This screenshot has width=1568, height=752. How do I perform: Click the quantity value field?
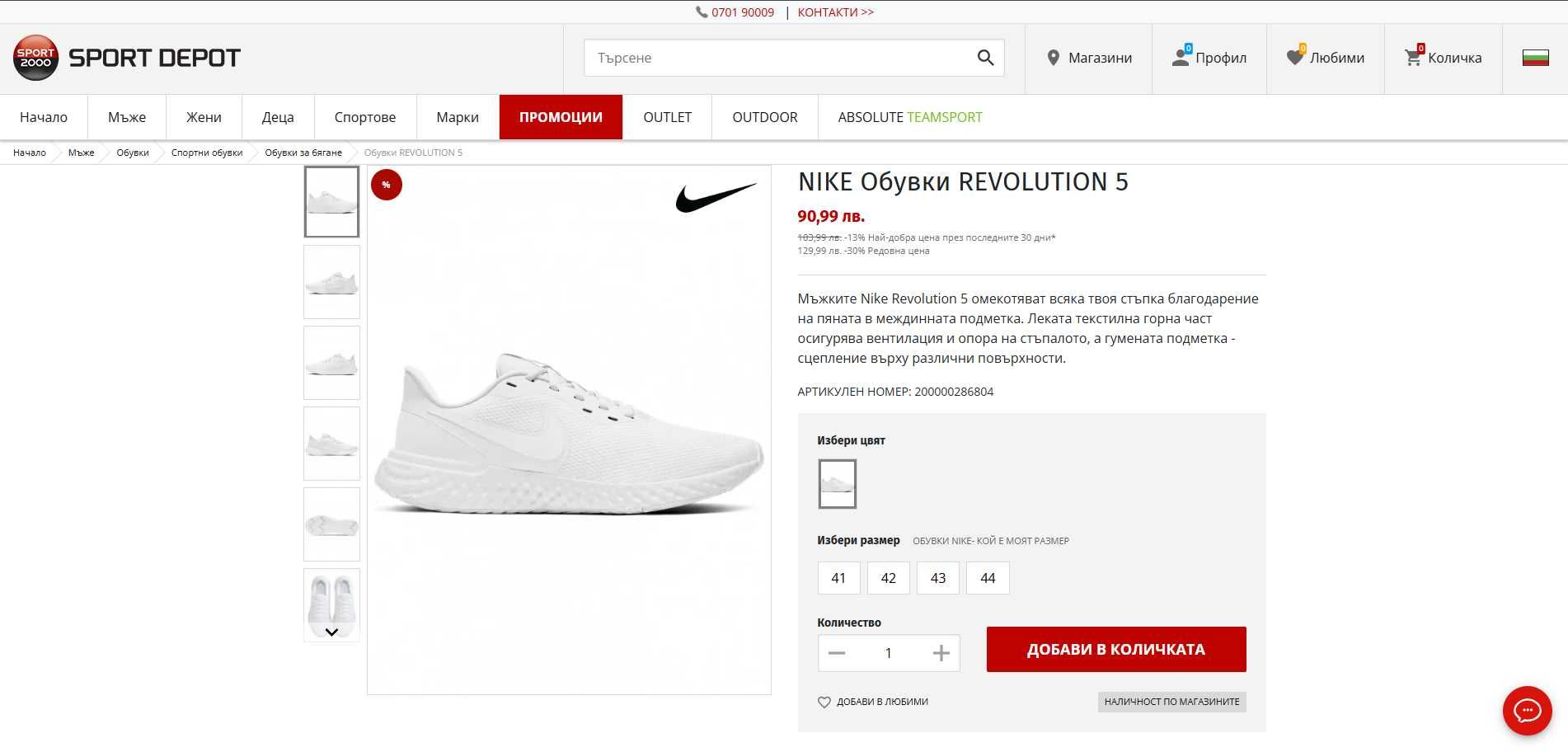[x=888, y=653]
